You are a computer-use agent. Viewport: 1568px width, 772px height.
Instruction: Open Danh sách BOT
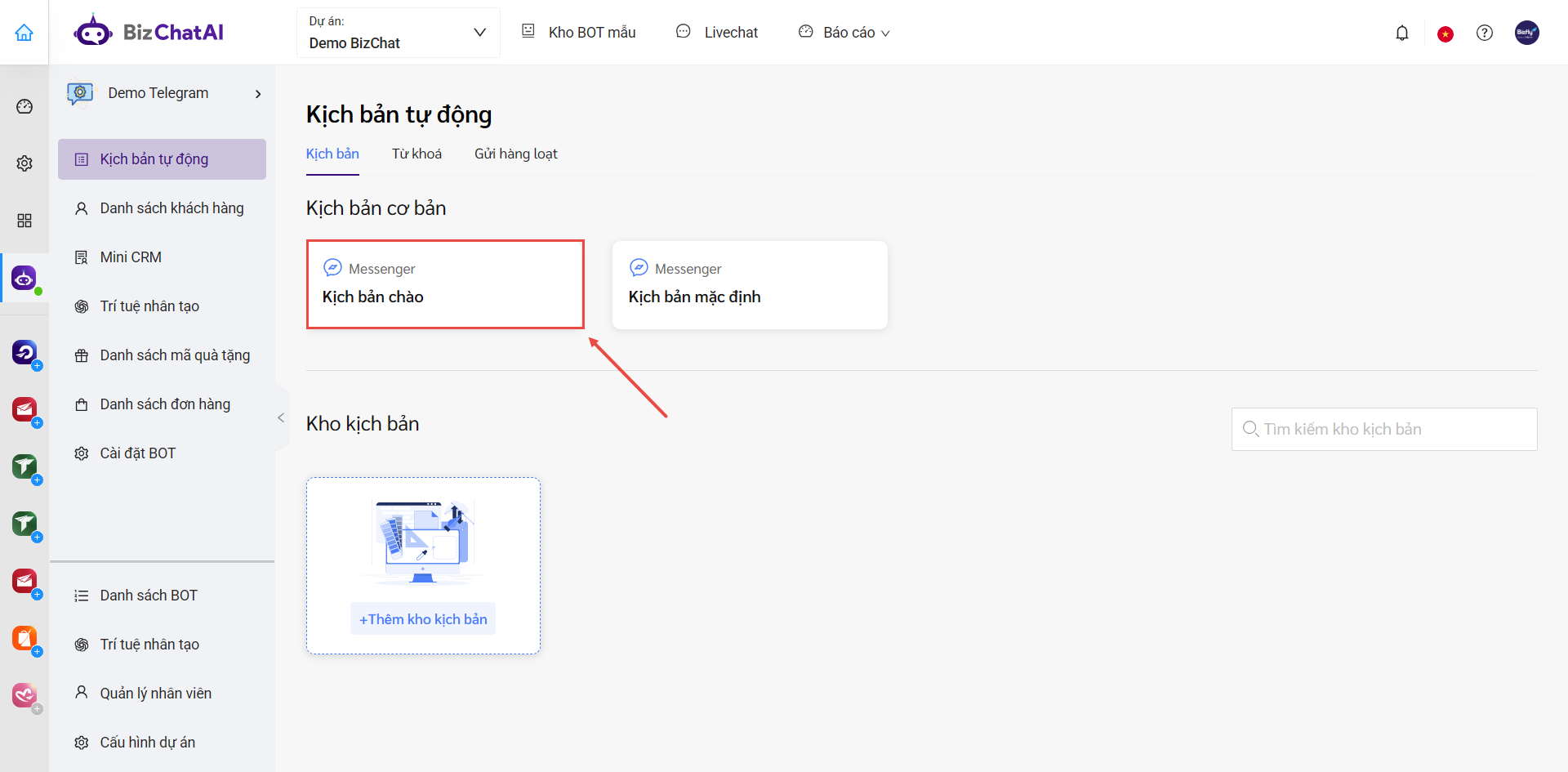click(162, 596)
